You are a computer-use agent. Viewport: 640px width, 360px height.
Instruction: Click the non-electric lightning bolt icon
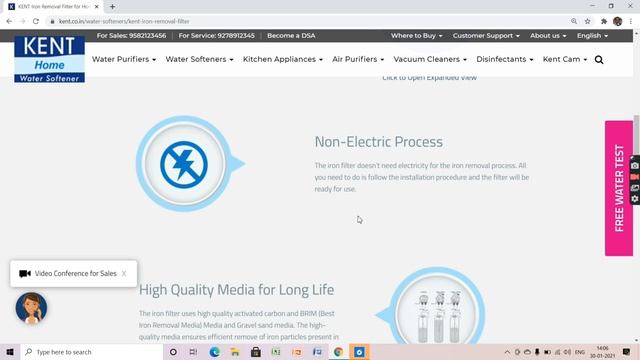point(184,164)
